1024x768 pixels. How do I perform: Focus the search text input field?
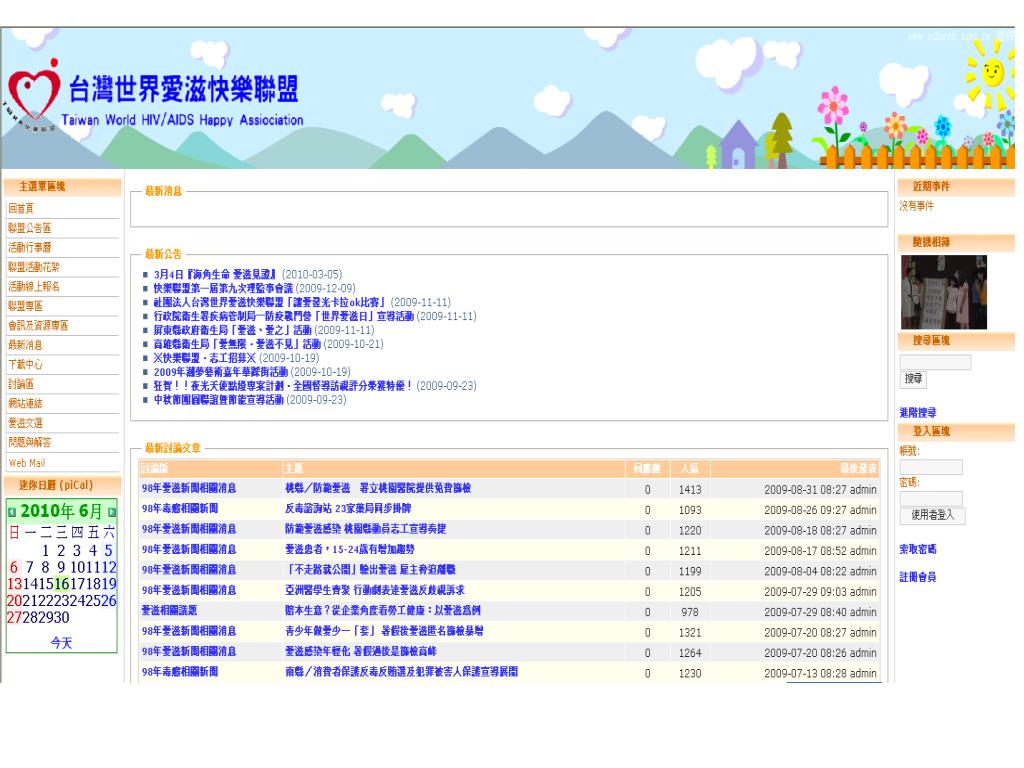tap(935, 362)
